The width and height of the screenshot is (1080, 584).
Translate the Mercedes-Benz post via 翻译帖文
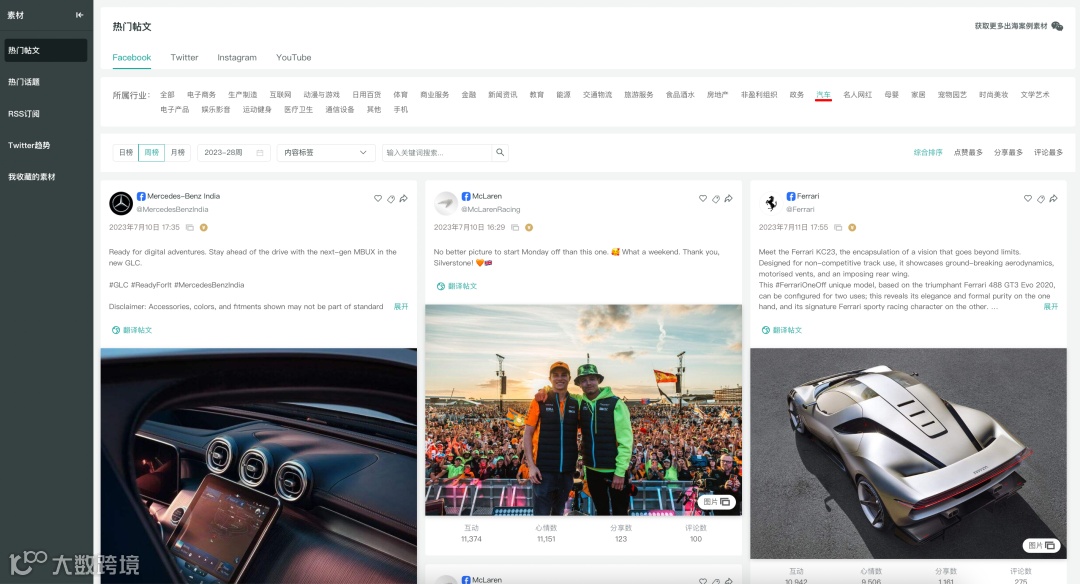coord(132,330)
